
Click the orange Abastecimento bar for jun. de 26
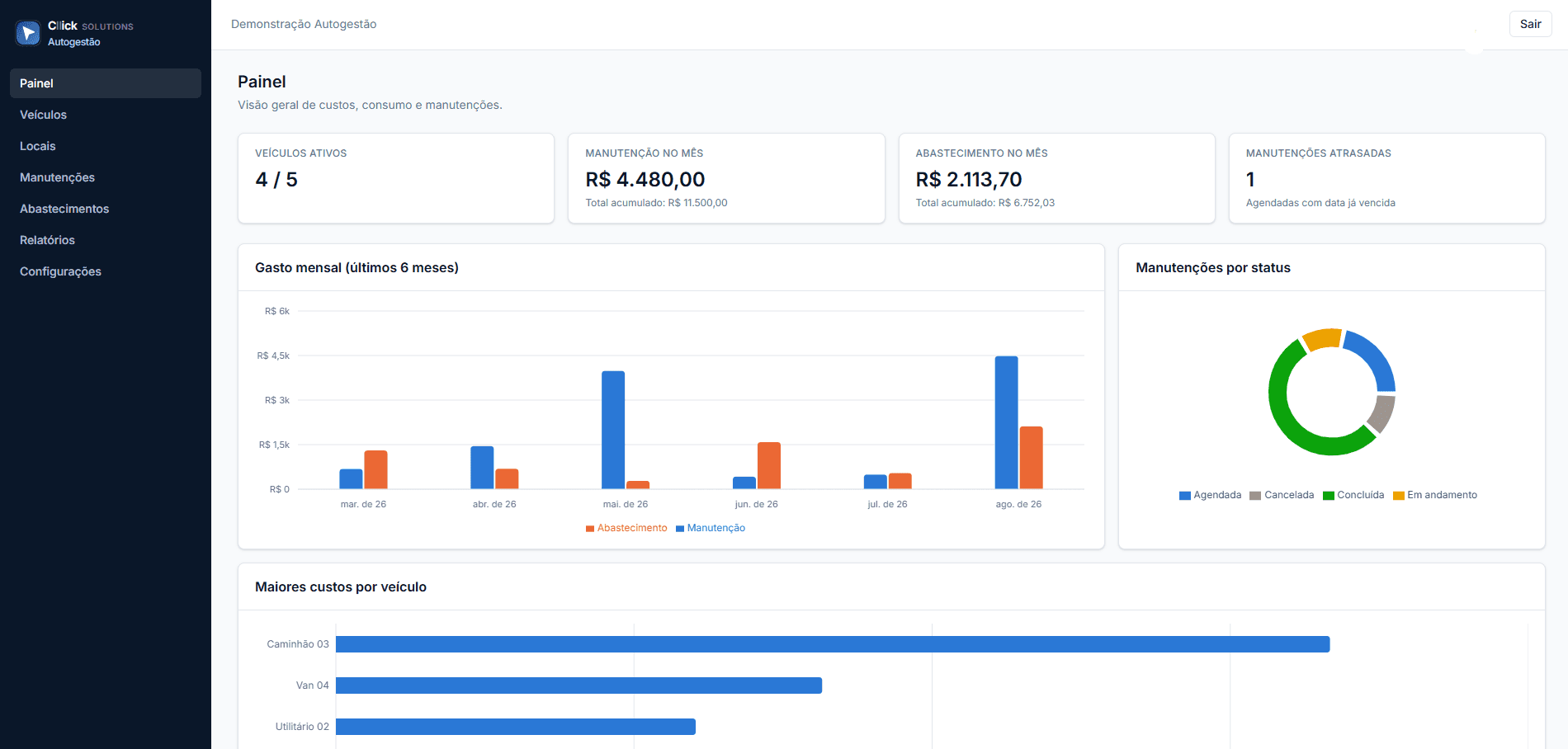(x=769, y=466)
